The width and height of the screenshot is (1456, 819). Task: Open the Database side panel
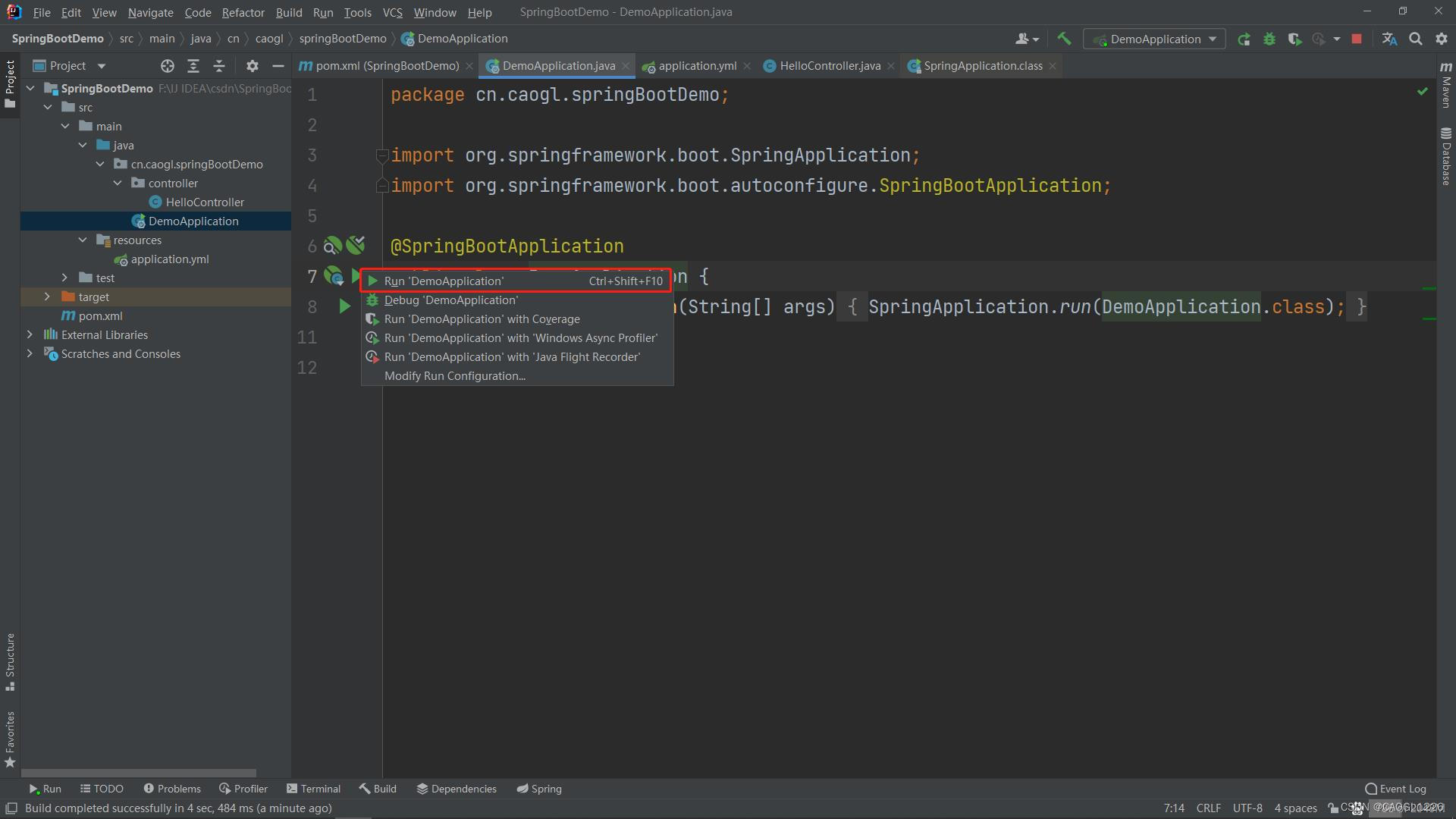1446,156
